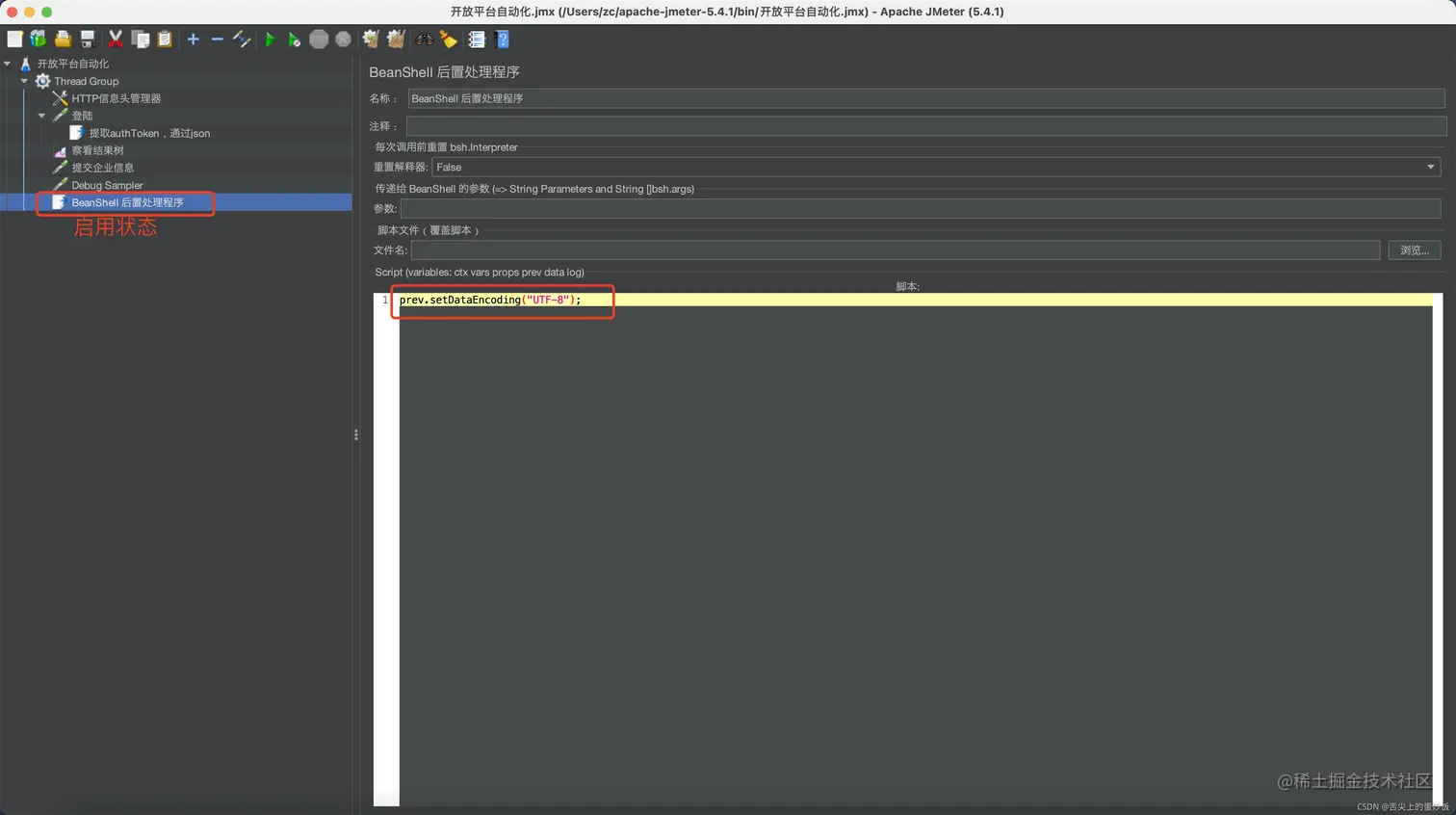The image size is (1456, 815).
Task: Focus the 名称 name input field
Action: pos(925,98)
